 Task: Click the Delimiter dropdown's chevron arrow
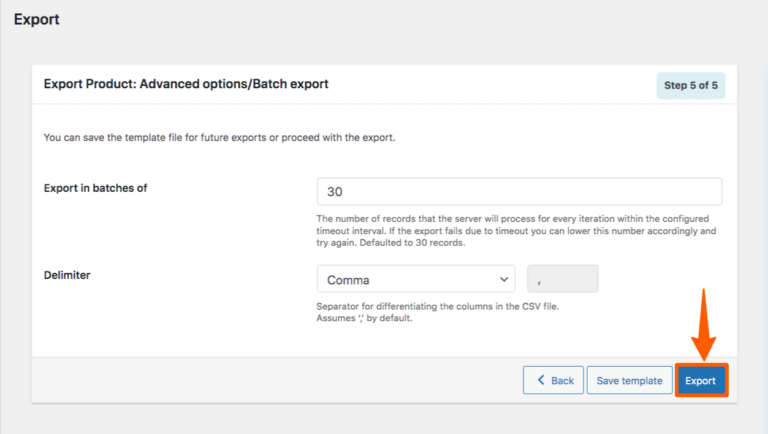502,279
